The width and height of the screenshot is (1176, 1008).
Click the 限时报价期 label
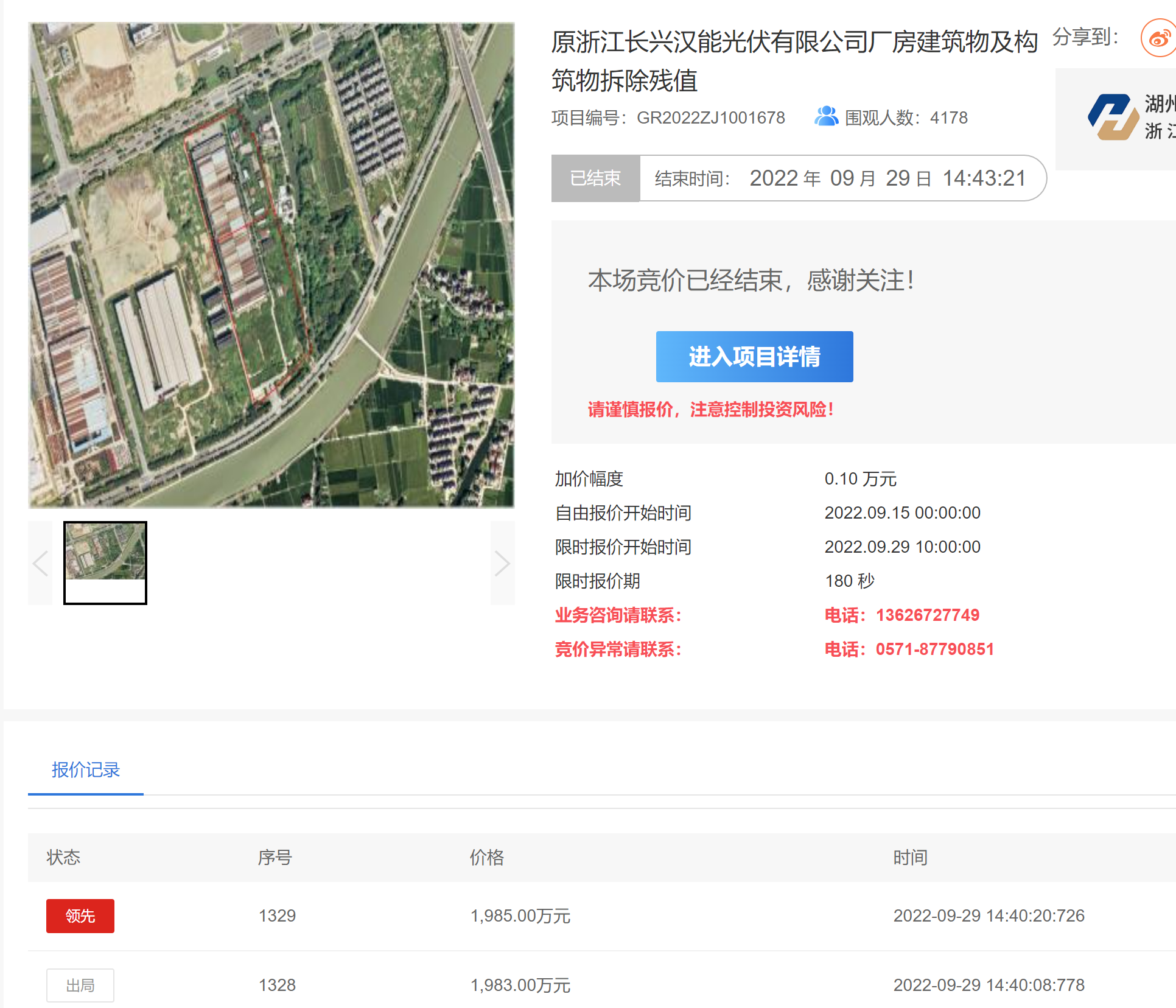(x=597, y=581)
